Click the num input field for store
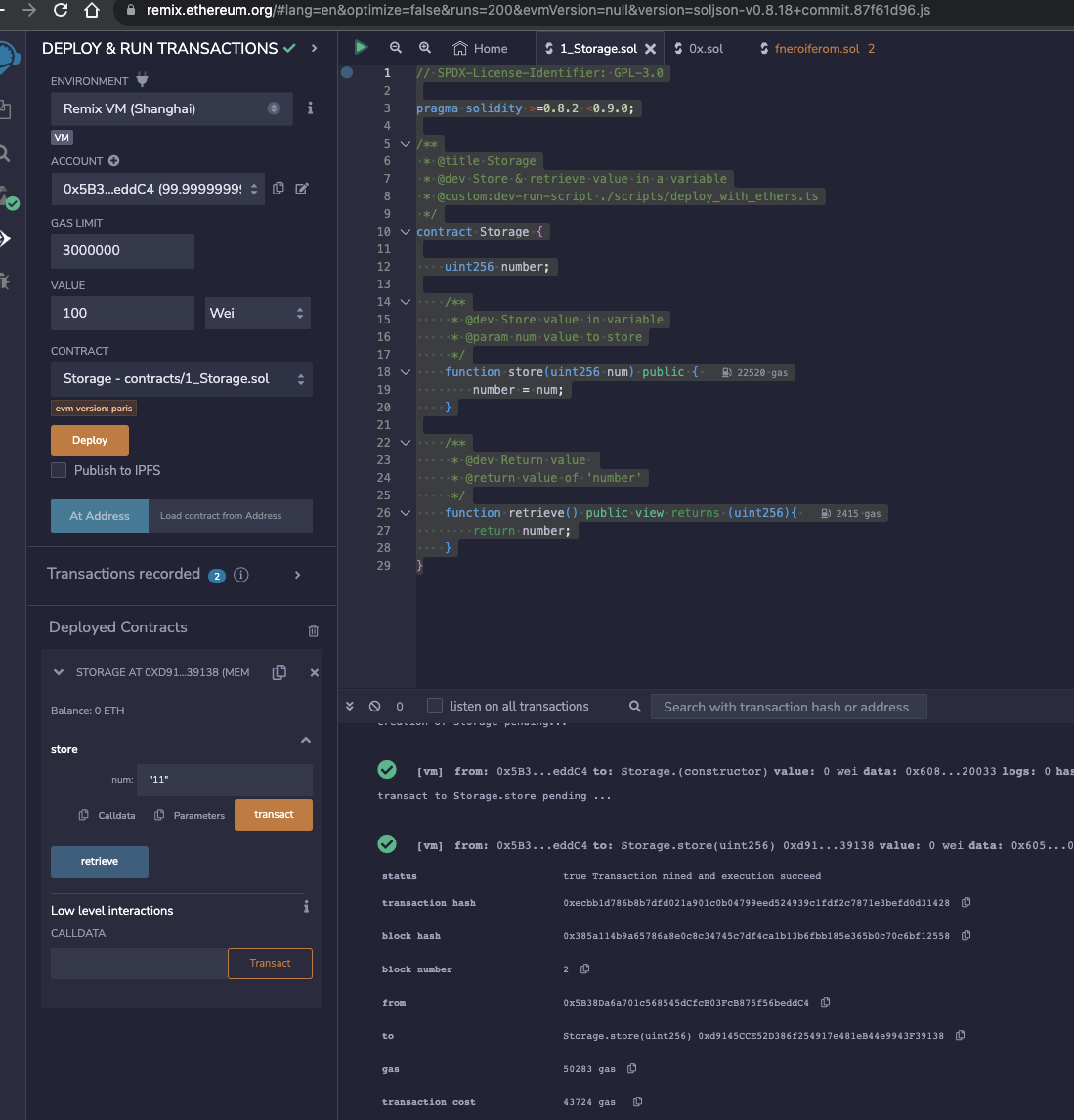Screen dimensions: 1074x1120 (x=224, y=779)
